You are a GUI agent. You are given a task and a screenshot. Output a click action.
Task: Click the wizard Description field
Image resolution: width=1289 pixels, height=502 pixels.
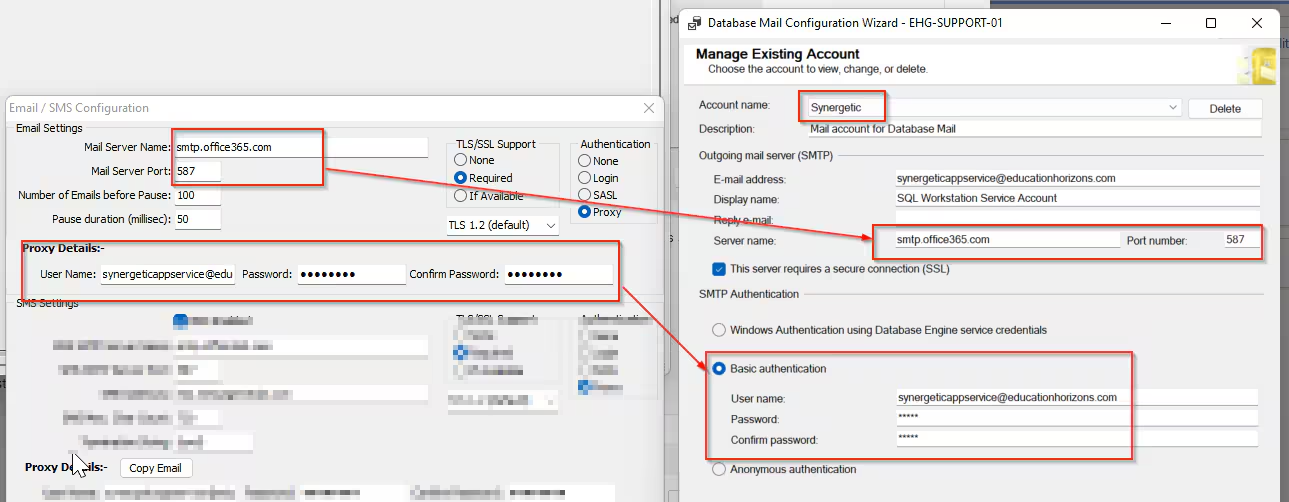(x=1034, y=129)
